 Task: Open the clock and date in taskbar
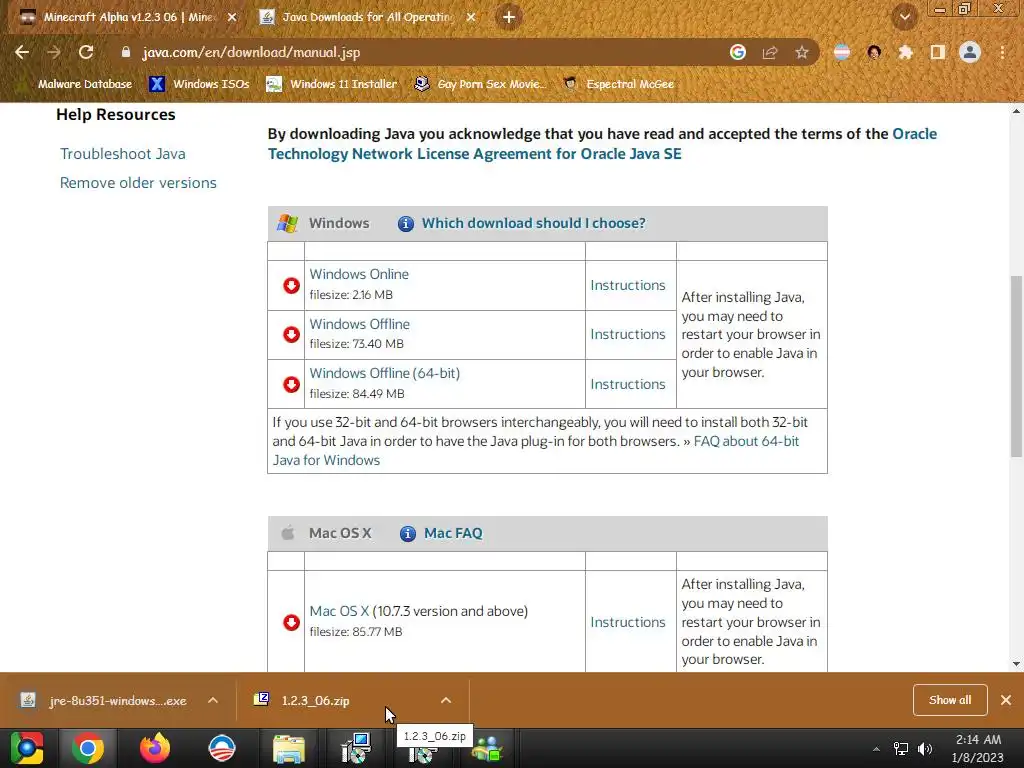[x=978, y=748]
